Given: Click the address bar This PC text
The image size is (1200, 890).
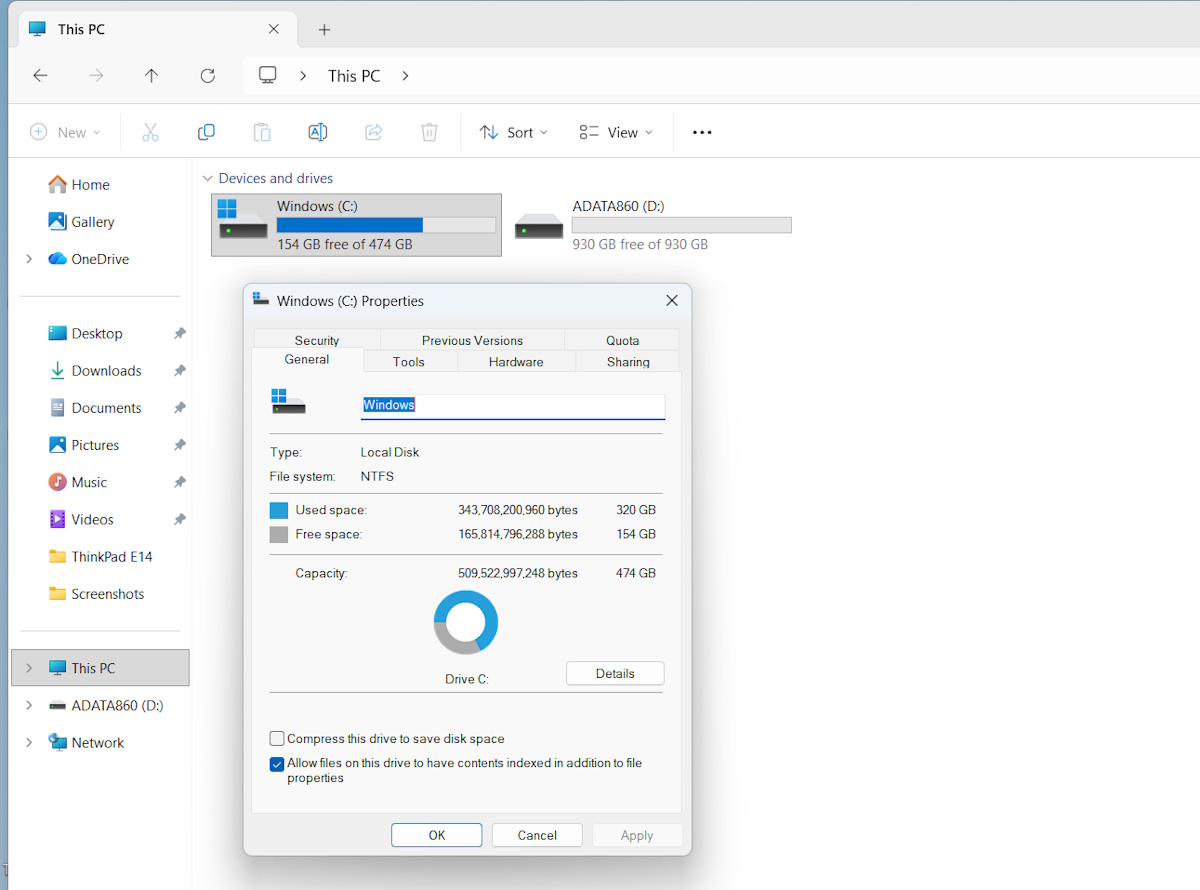Looking at the screenshot, I should click(x=354, y=76).
